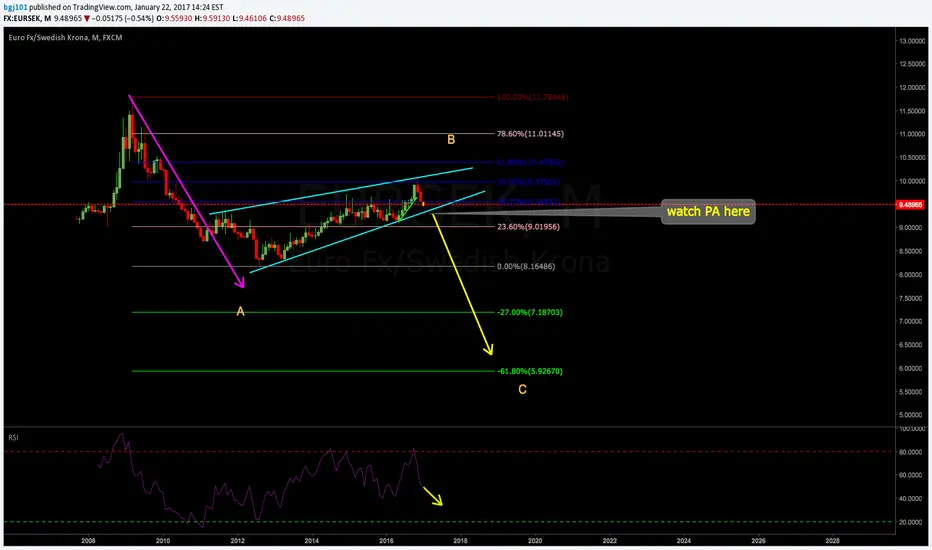Click the 'watch PA here' callout box
This screenshot has width=932, height=550.
pos(708,212)
